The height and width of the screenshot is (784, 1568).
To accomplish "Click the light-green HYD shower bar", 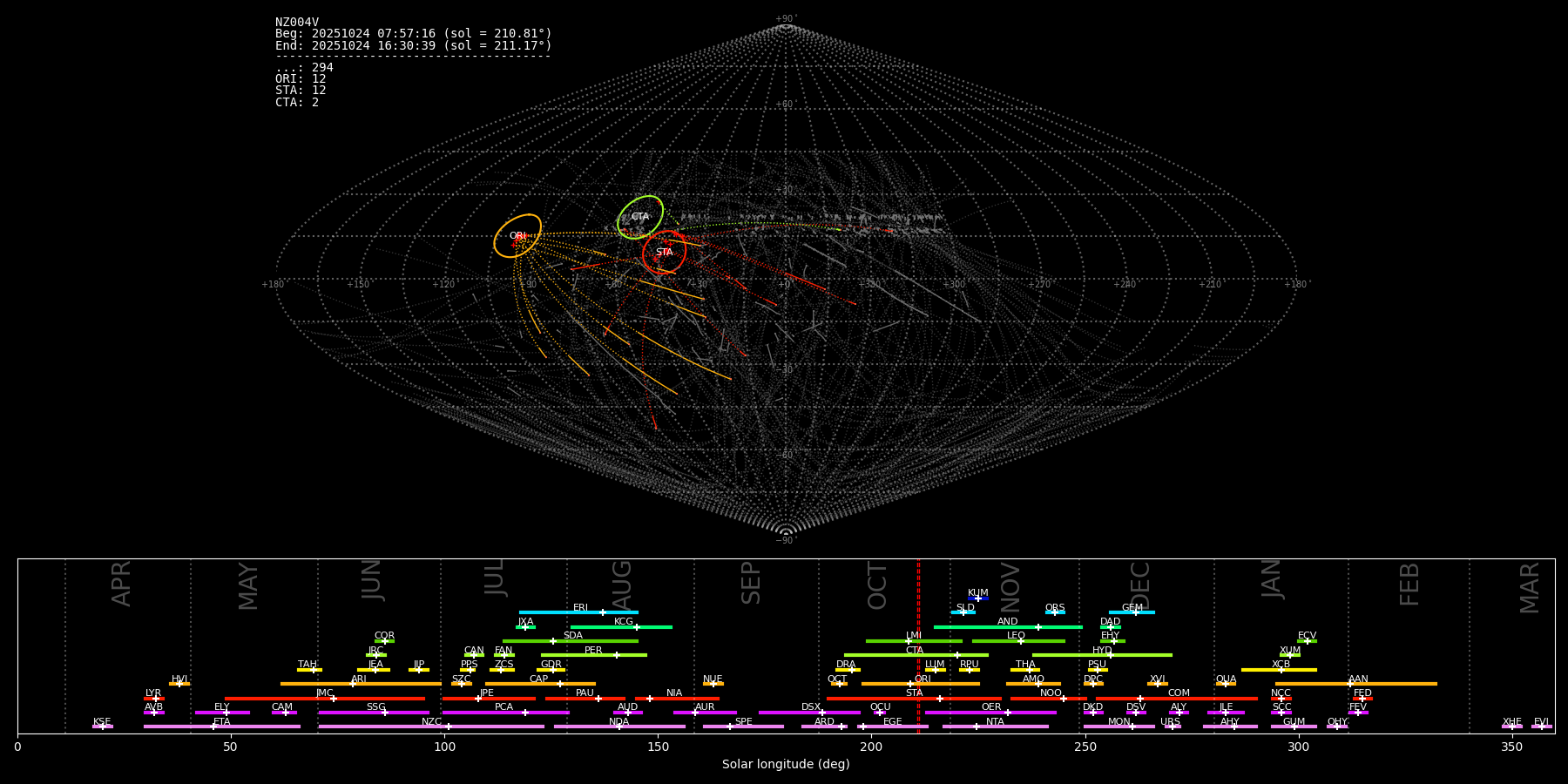I will (1102, 655).
